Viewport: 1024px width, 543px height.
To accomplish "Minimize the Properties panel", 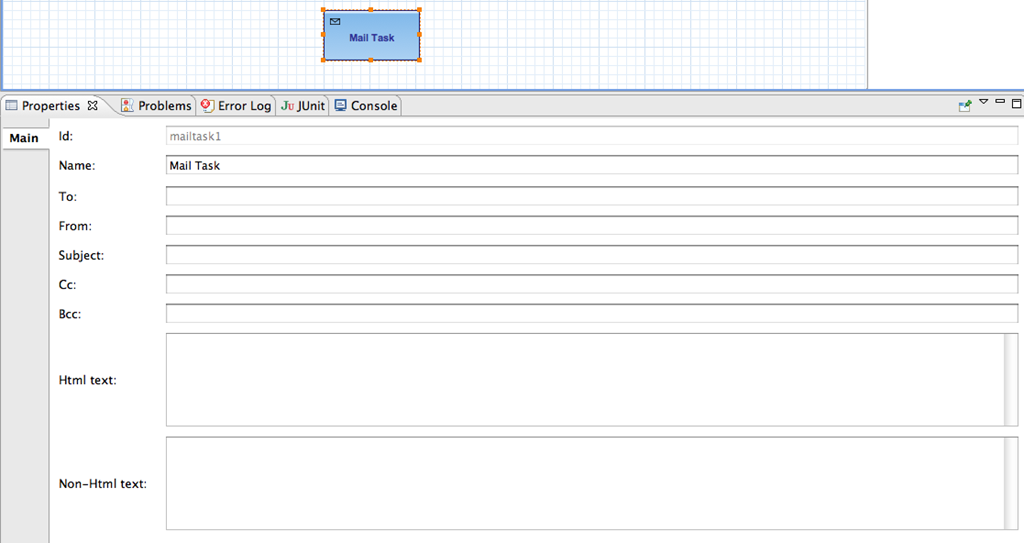I will pyautogui.click(x=1000, y=102).
